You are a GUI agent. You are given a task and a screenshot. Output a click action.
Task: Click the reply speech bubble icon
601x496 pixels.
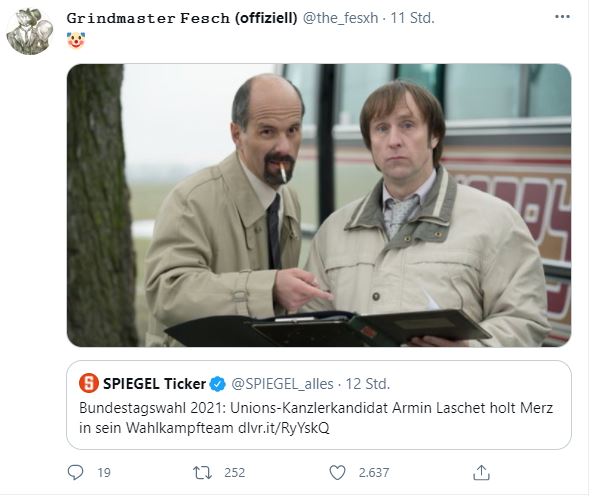(76, 471)
